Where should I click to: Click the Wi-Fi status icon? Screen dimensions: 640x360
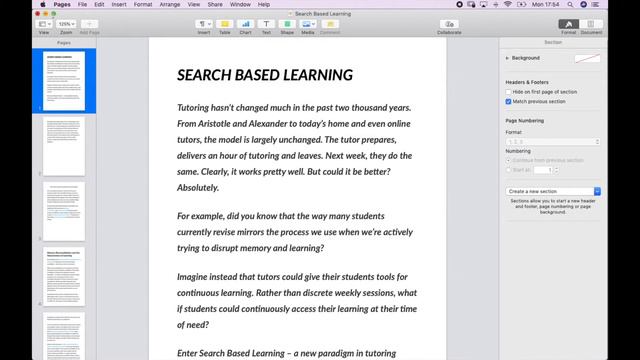(508, 4)
